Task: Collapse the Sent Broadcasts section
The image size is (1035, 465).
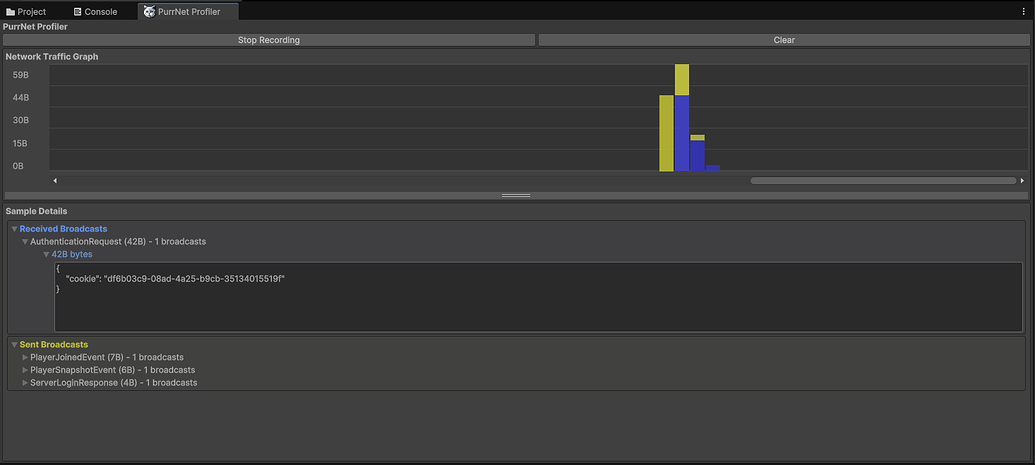Action: [x=14, y=345]
